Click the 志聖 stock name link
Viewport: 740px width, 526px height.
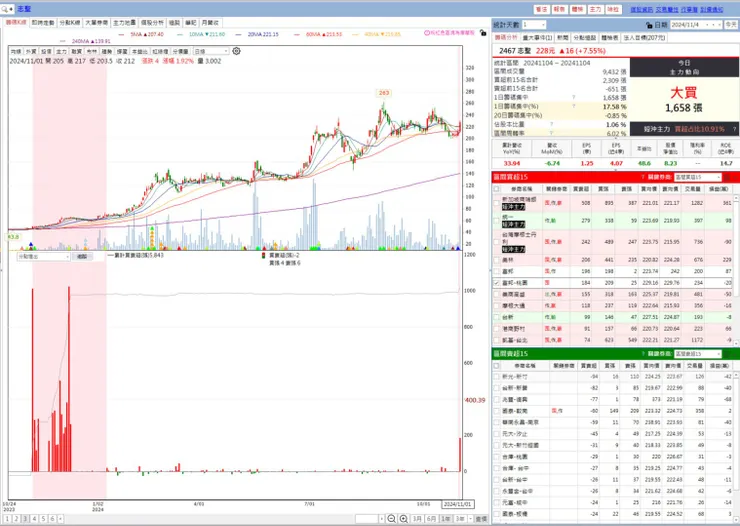(x=24, y=9)
